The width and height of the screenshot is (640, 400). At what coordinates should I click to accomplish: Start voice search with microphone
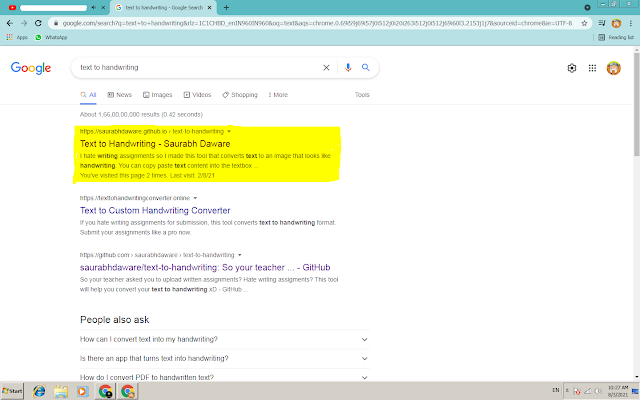pyautogui.click(x=348, y=68)
